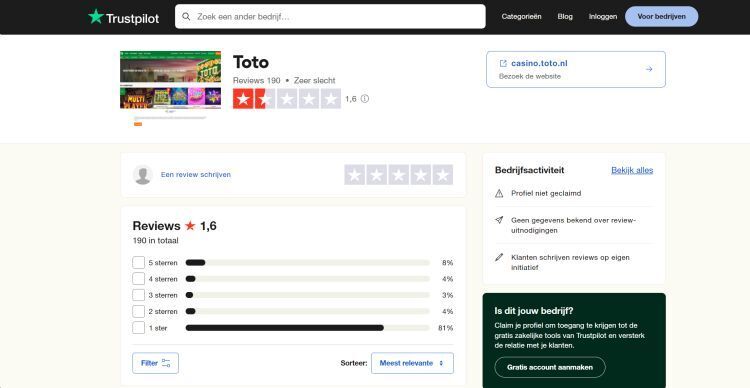Click the 2 sterren progress bar
The width and height of the screenshot is (750, 388).
point(308,311)
